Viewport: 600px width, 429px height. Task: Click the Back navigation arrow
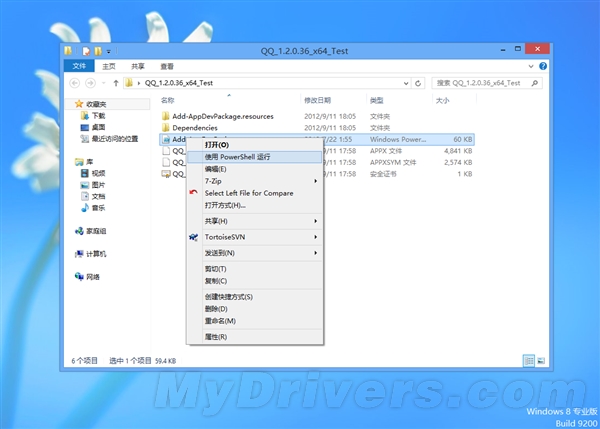click(x=75, y=83)
